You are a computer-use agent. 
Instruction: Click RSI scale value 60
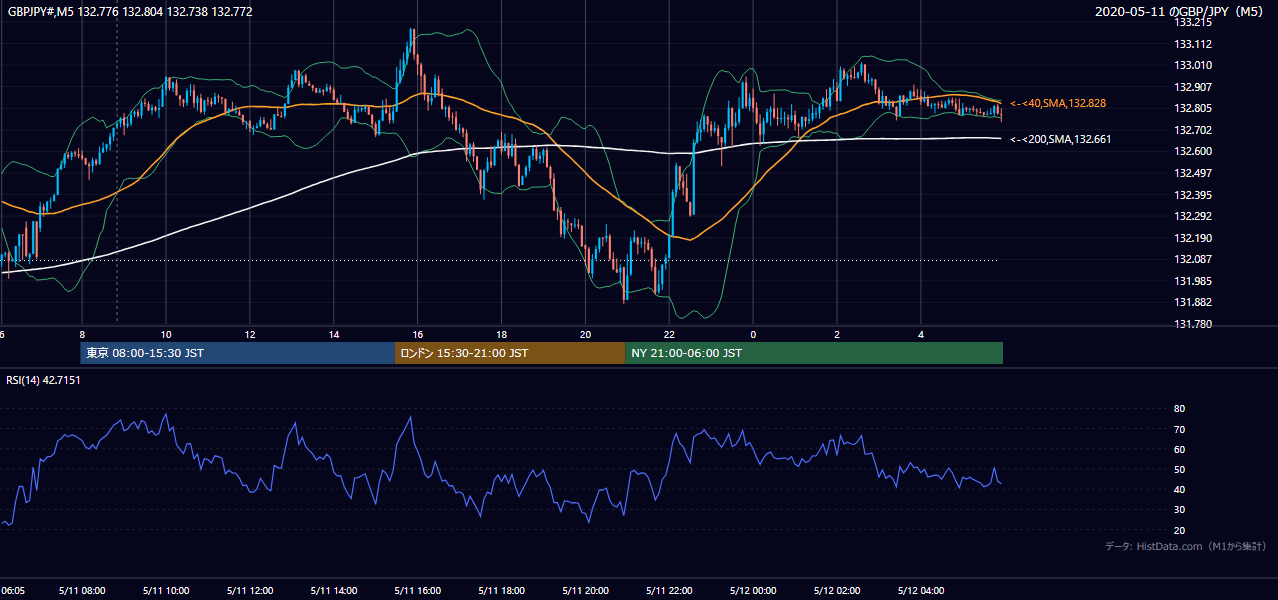coord(1179,449)
